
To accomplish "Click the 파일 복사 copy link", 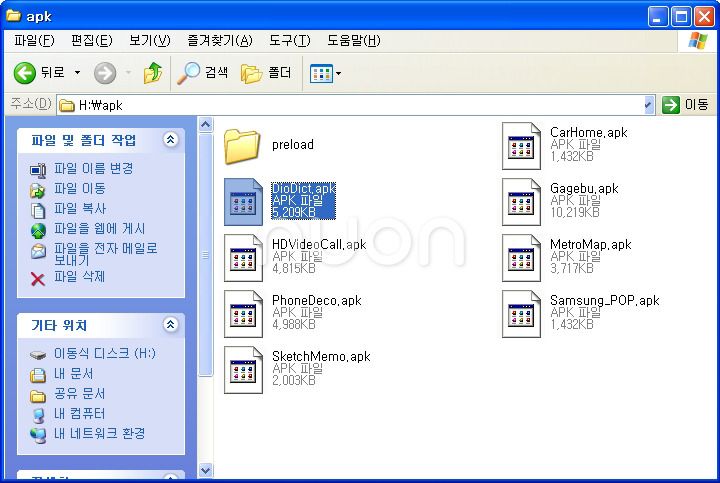I will [79, 208].
